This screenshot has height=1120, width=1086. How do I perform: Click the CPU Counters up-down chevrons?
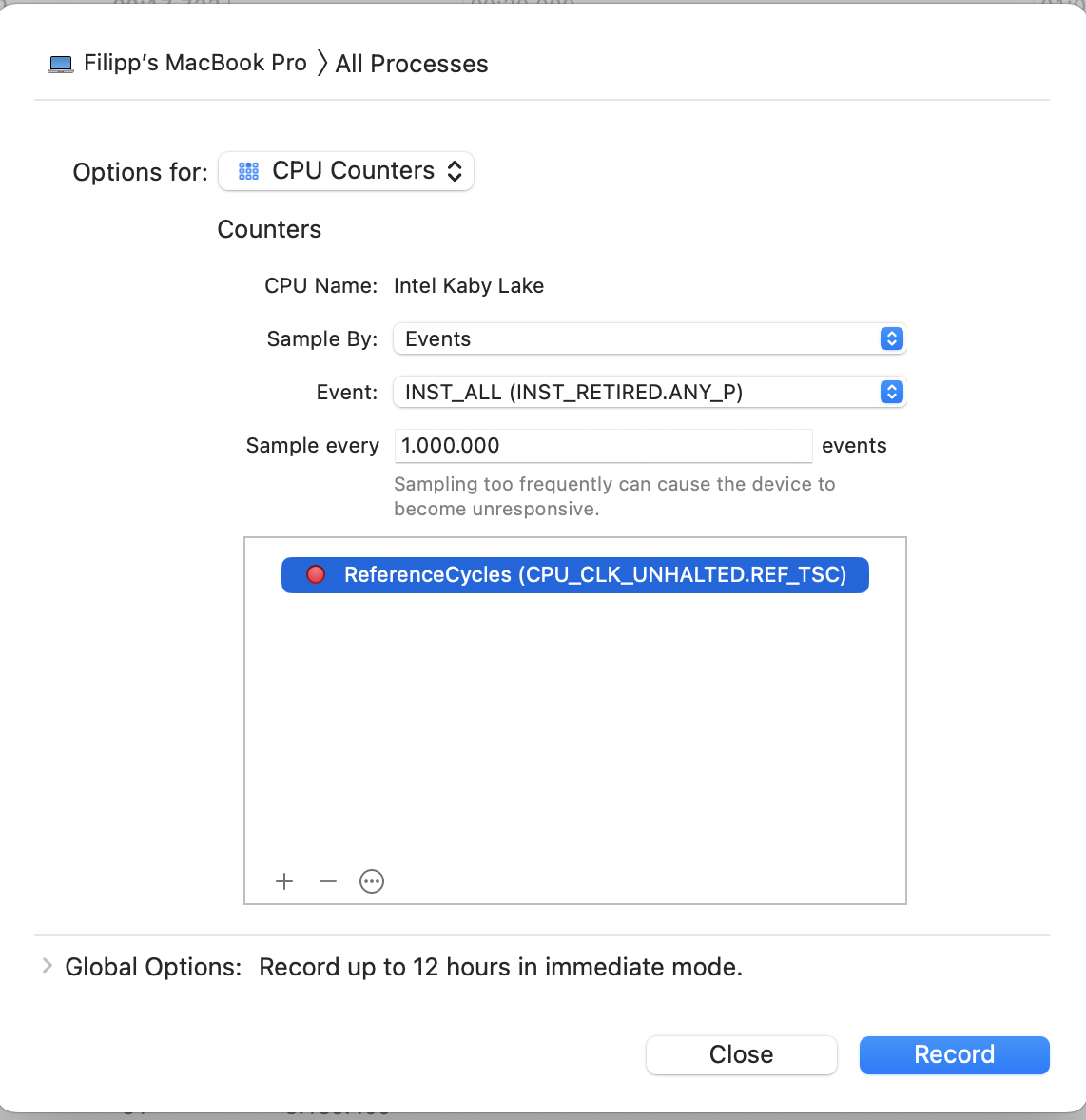pos(455,171)
